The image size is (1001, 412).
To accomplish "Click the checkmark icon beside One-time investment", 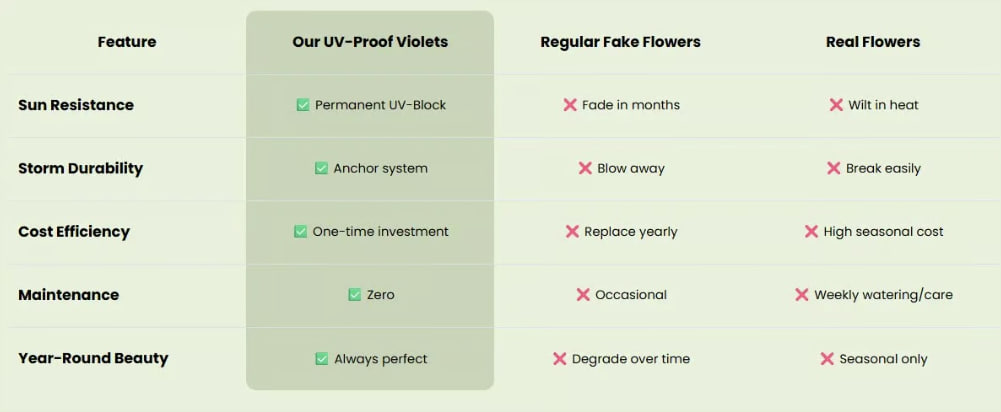I will click(300, 231).
